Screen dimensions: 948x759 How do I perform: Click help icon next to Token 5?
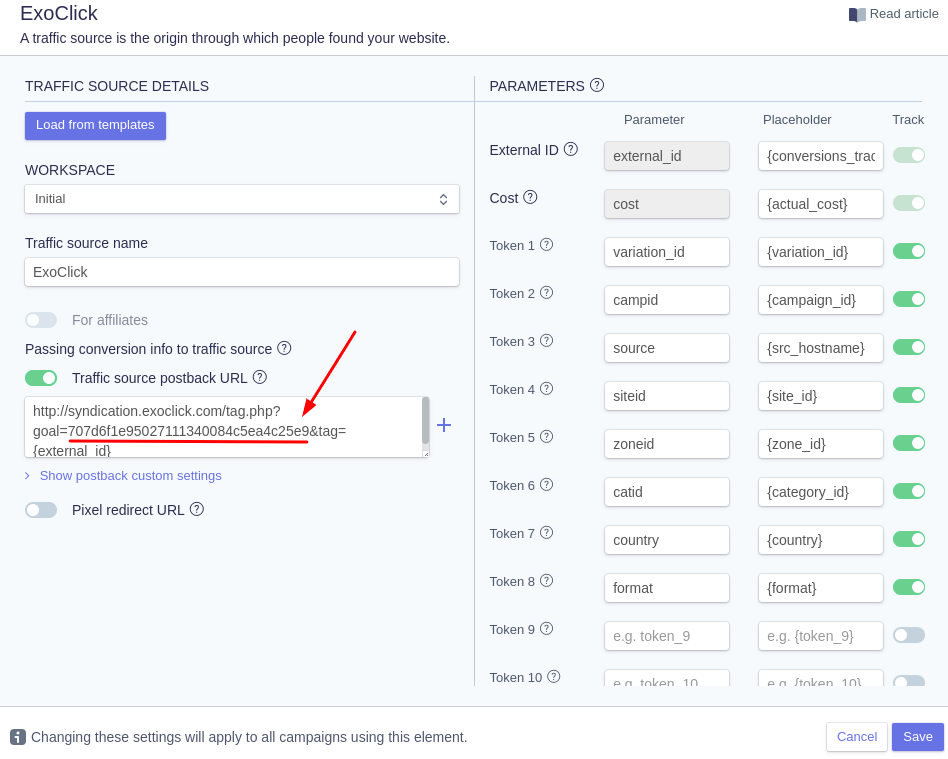(x=546, y=437)
